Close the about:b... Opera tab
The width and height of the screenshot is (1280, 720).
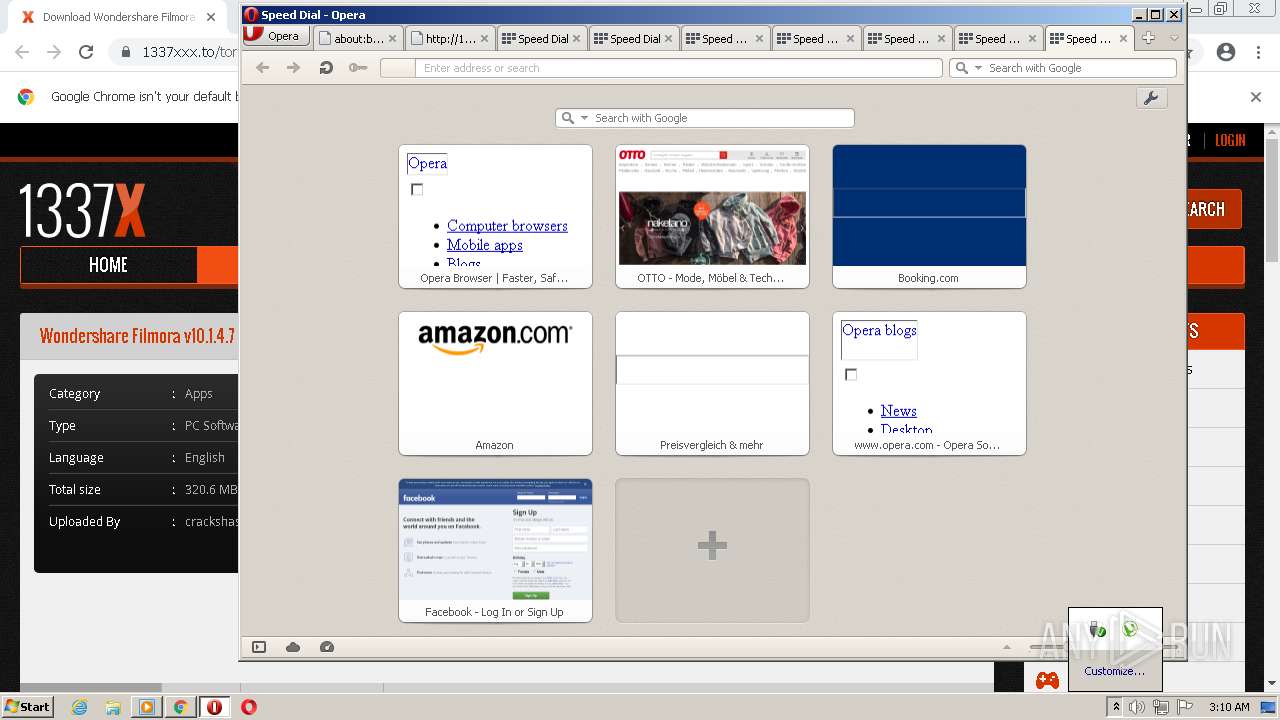coord(392,39)
